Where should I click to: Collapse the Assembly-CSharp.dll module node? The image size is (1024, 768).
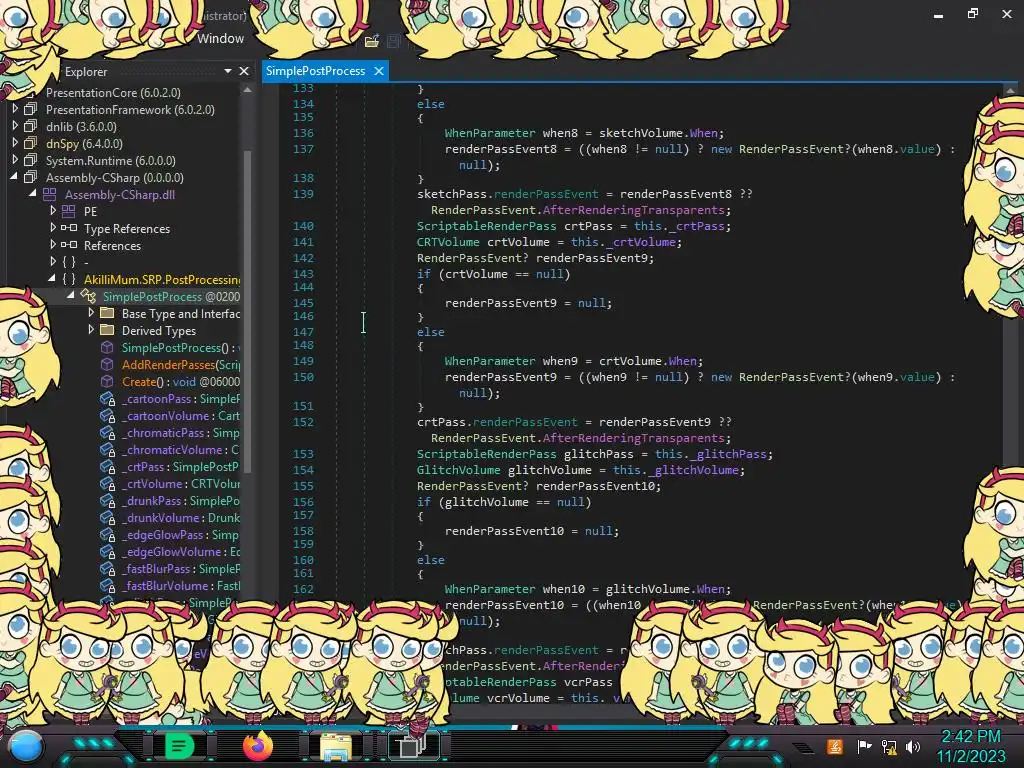33,194
